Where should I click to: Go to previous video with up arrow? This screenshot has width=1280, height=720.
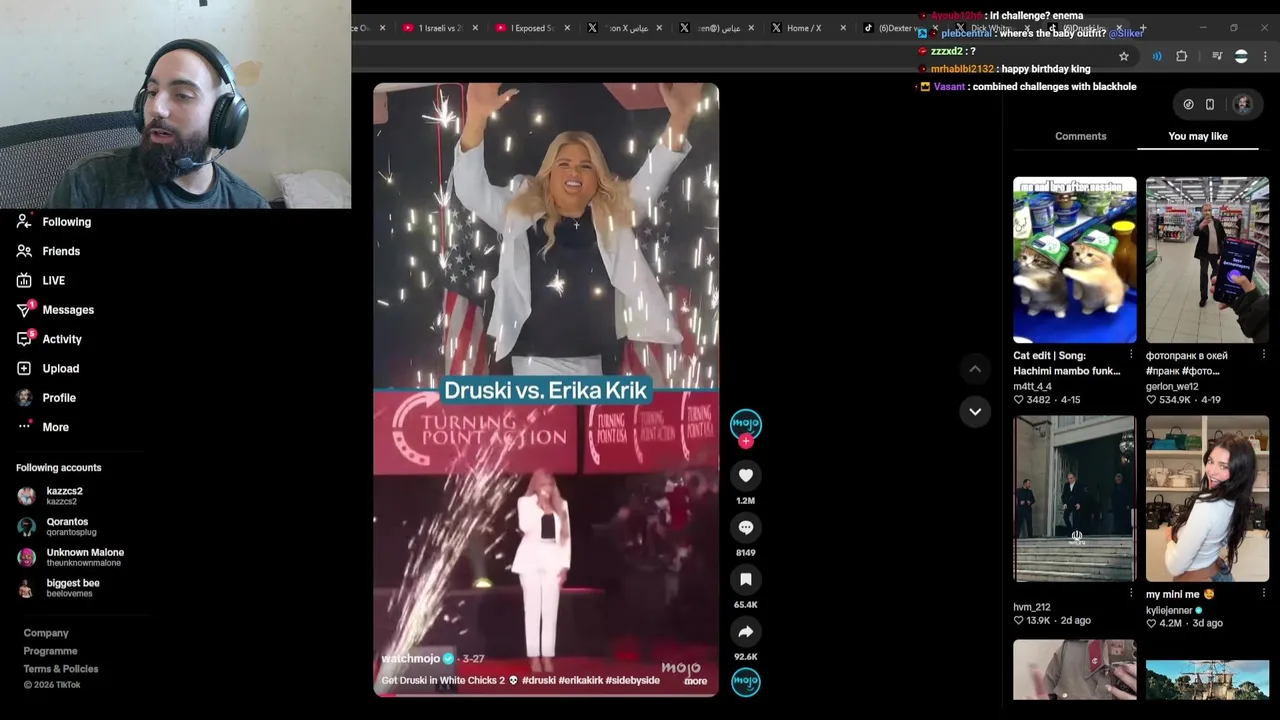(x=975, y=369)
